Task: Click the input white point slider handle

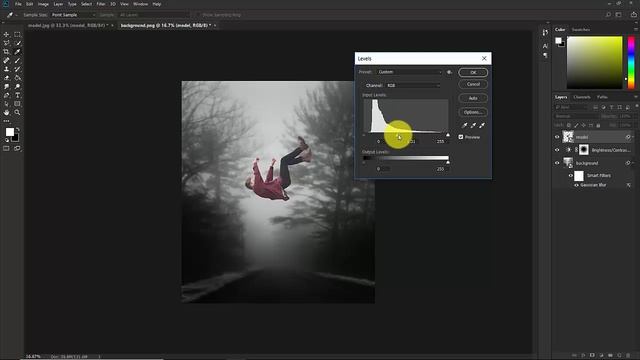Action: (x=448, y=135)
